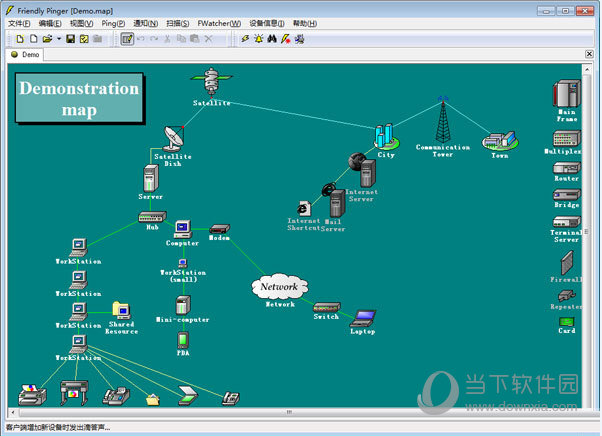Click the Demonstration map title label

[x=79, y=98]
